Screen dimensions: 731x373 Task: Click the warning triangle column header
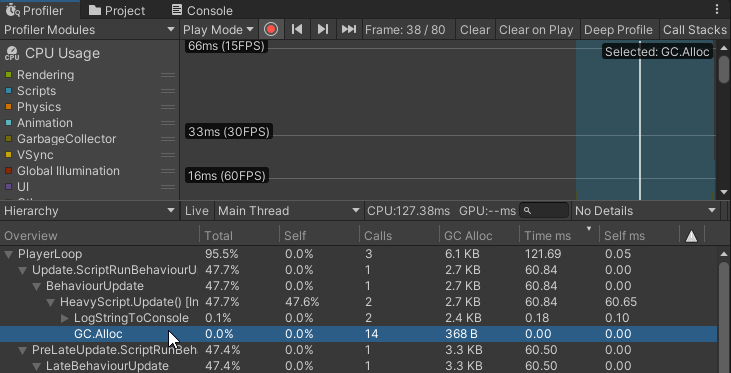(691, 236)
